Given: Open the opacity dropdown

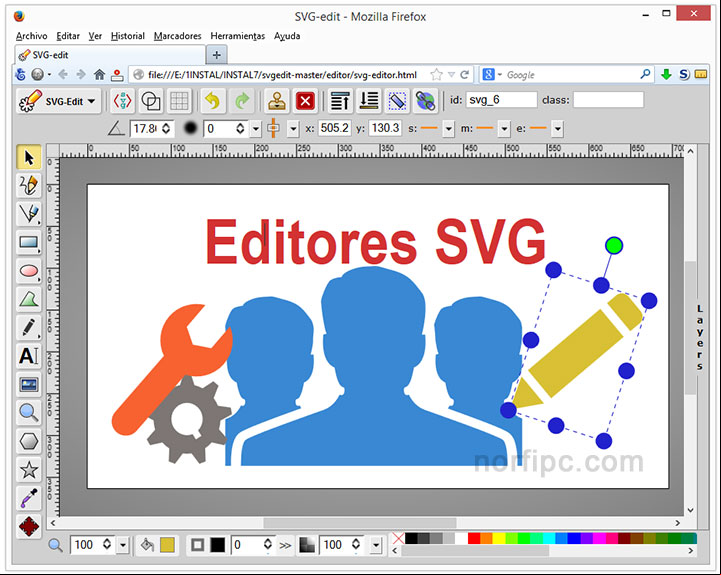Looking at the screenshot, I should 376,545.
